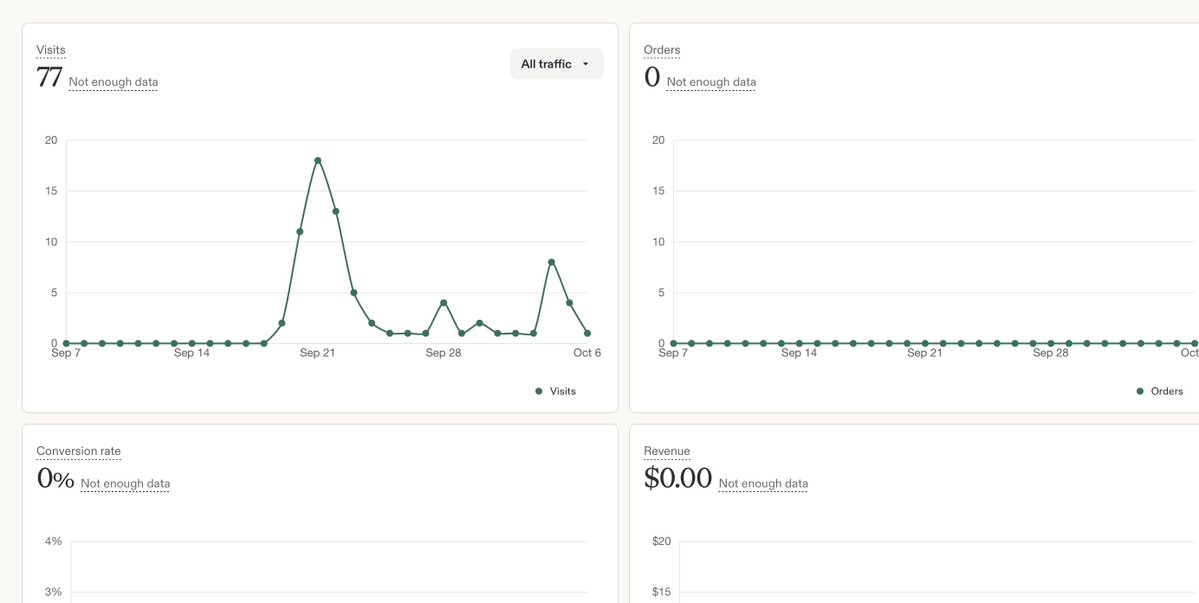
Task: Click the Sep 14 label on Orders chart
Action: coord(799,353)
